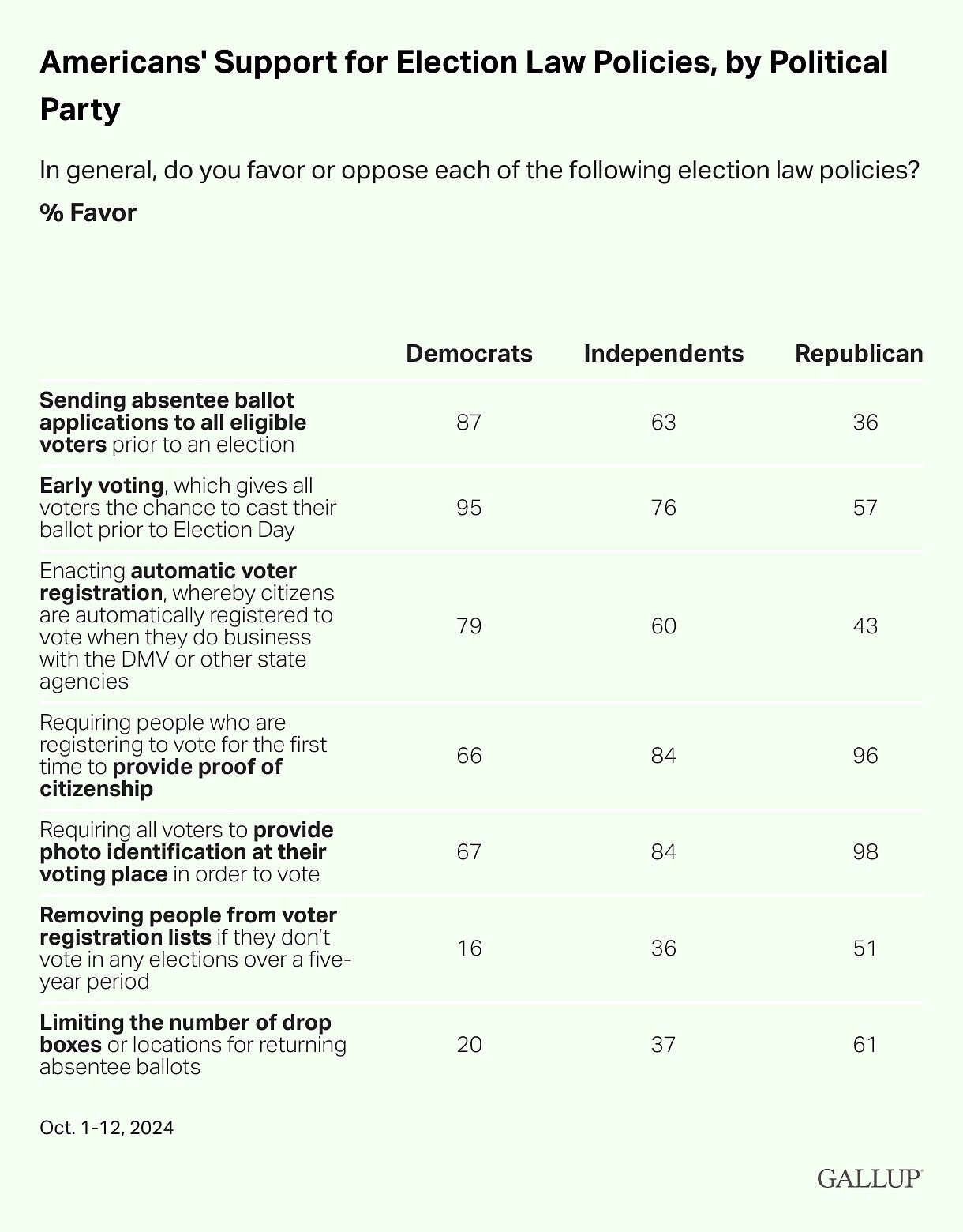The image size is (963, 1232).
Task: Select the Democrats column header
Action: click(x=469, y=353)
